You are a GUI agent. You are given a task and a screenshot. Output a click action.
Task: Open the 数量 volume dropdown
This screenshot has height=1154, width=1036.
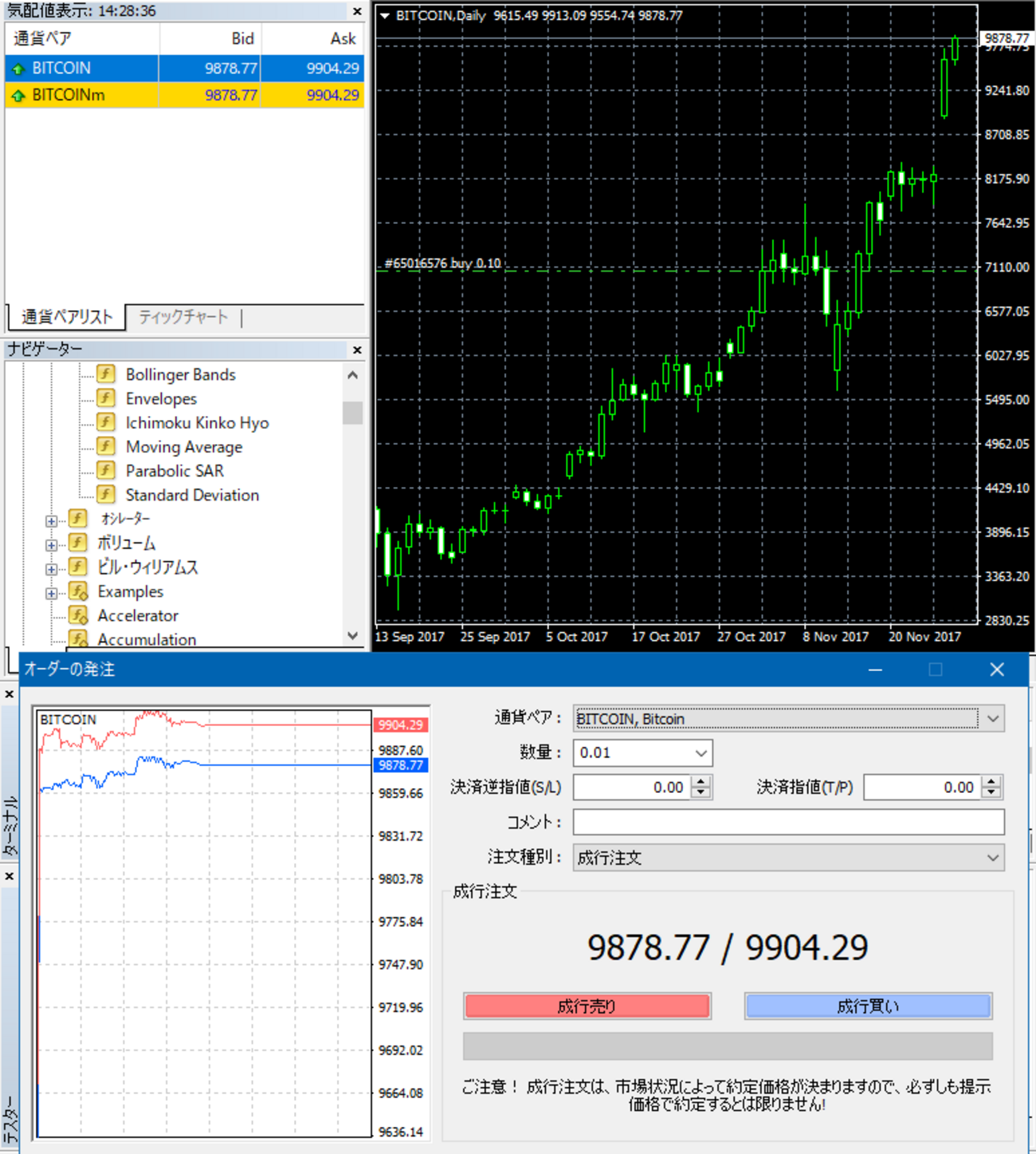pyautogui.click(x=700, y=753)
